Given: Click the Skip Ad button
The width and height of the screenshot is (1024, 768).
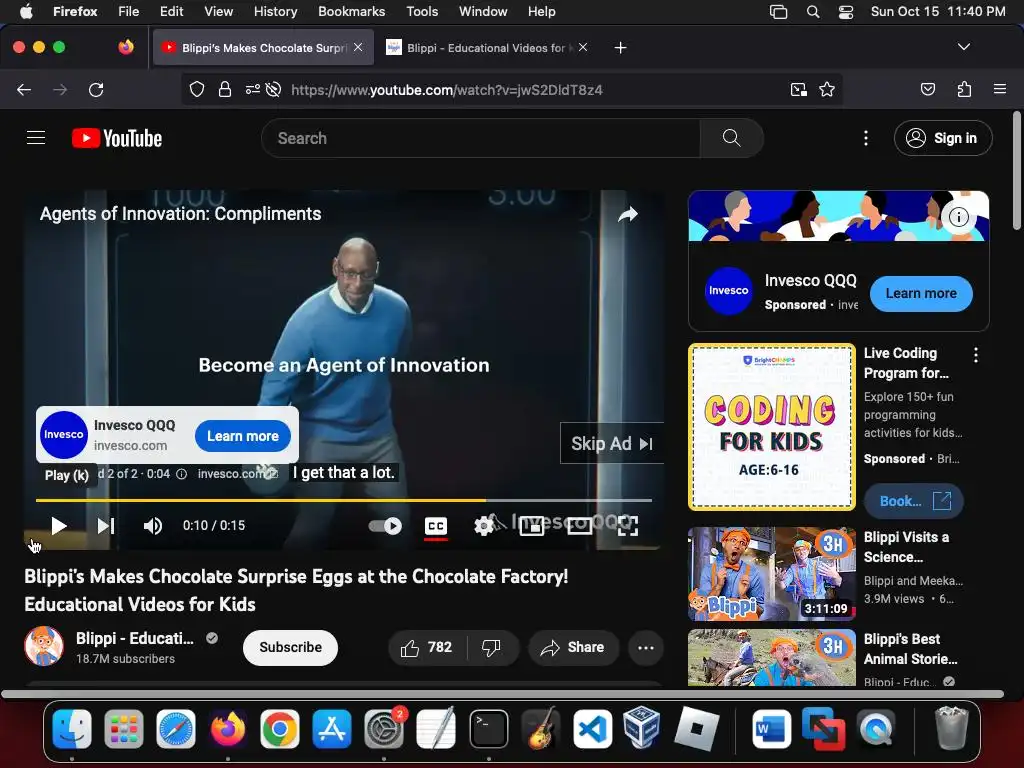Looking at the screenshot, I should (612, 443).
